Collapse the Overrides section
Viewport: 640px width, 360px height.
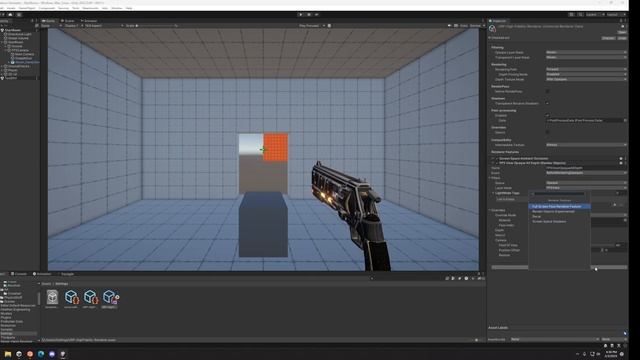[490, 210]
